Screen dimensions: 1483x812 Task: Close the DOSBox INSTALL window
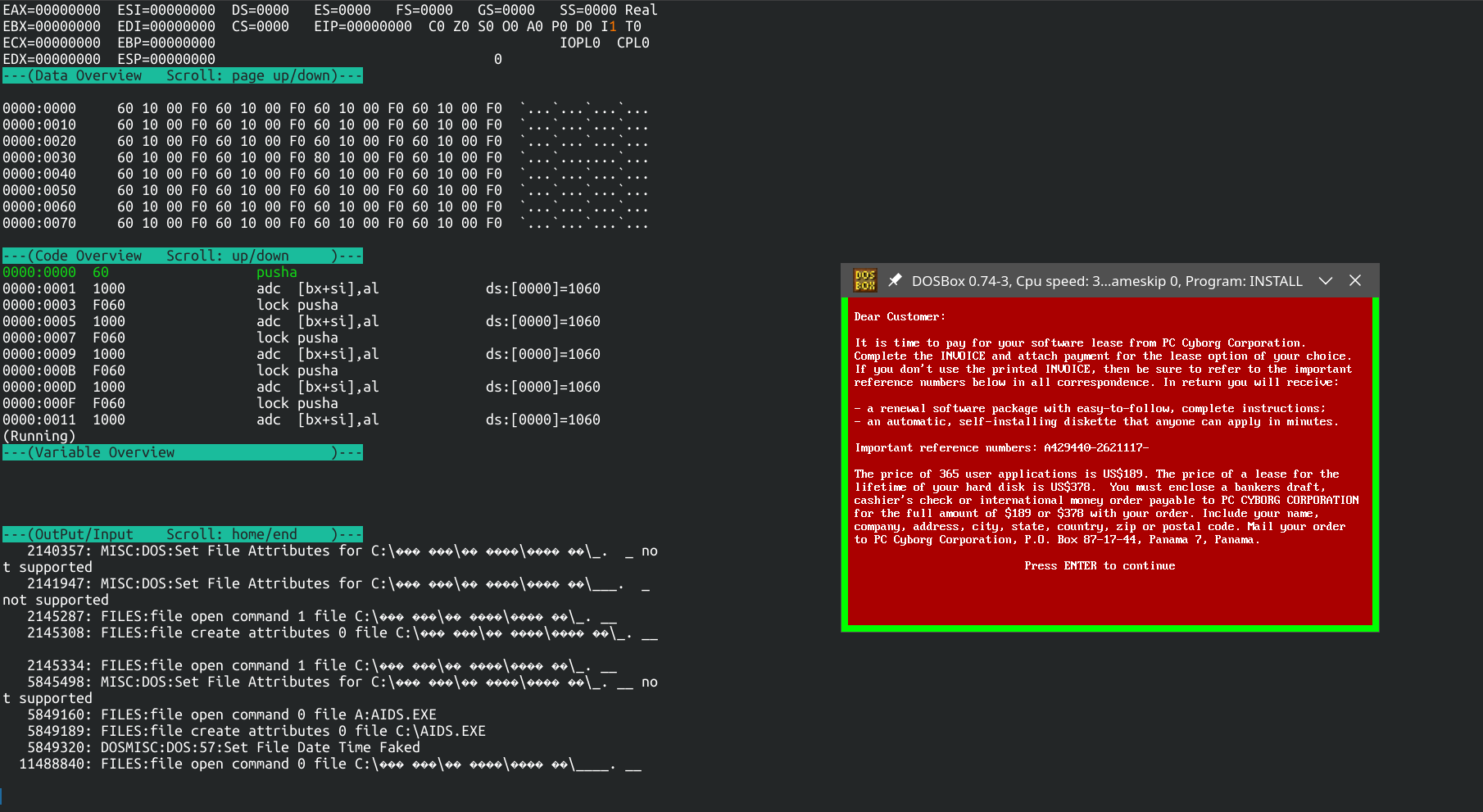(1355, 280)
